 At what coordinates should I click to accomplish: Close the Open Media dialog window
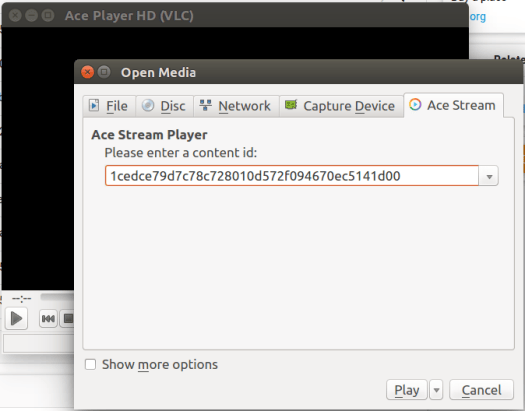click(87, 72)
